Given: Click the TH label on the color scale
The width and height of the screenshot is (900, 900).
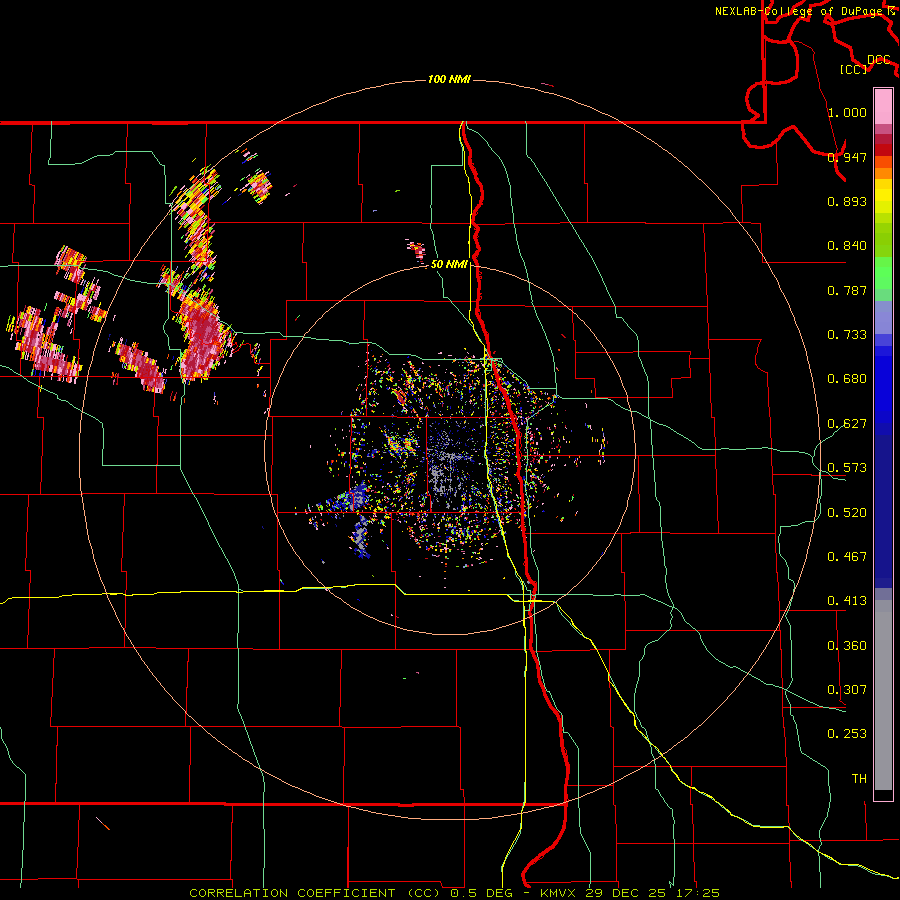Looking at the screenshot, I should click(859, 779).
